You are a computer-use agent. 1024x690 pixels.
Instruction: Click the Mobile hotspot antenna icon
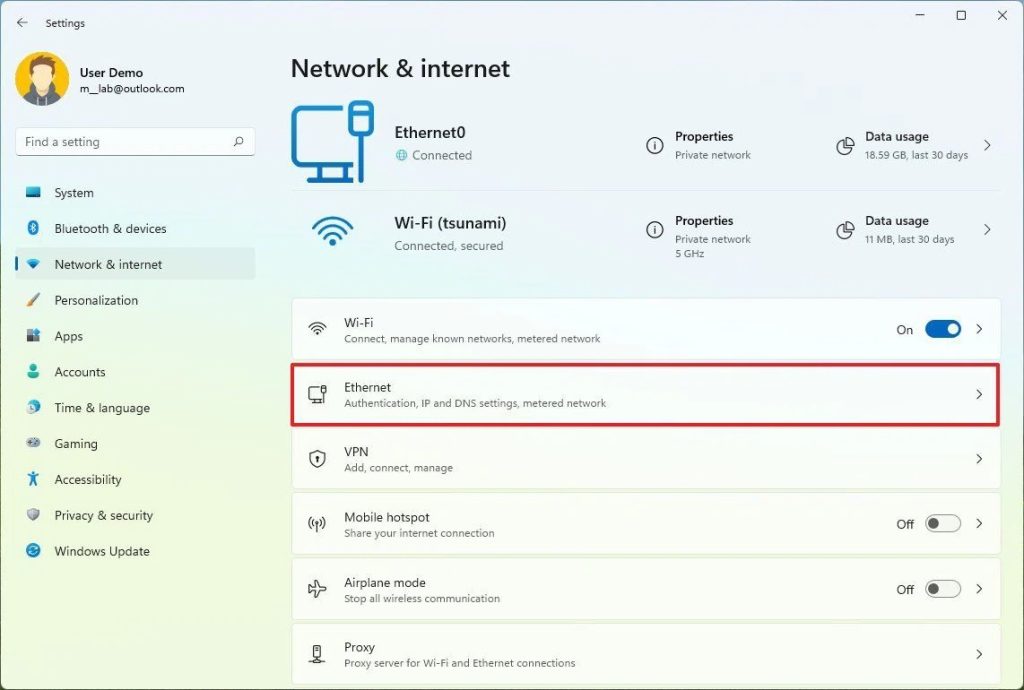[317, 524]
